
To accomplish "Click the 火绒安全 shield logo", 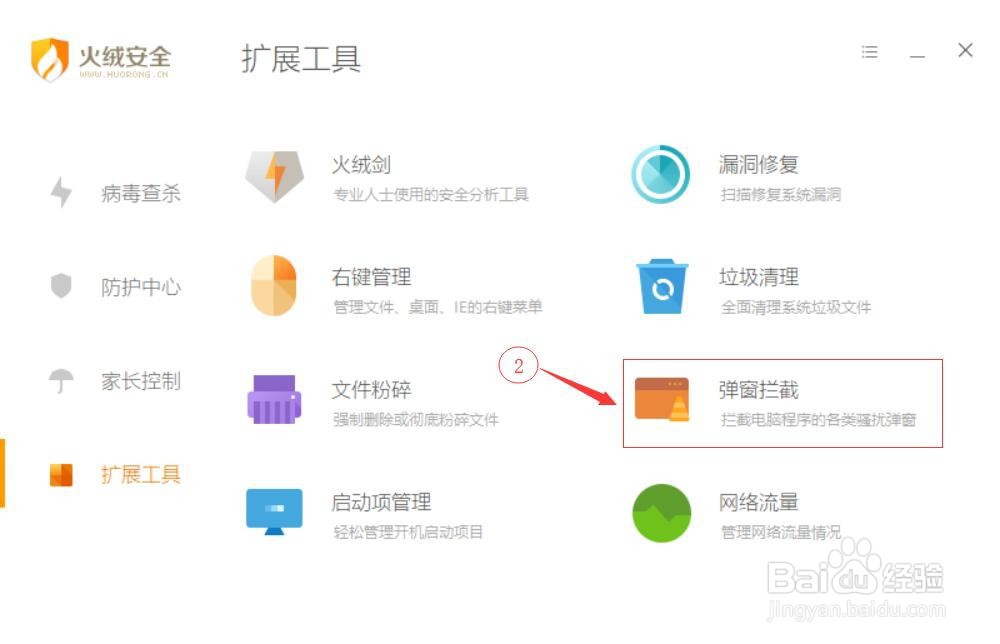I will [49, 59].
